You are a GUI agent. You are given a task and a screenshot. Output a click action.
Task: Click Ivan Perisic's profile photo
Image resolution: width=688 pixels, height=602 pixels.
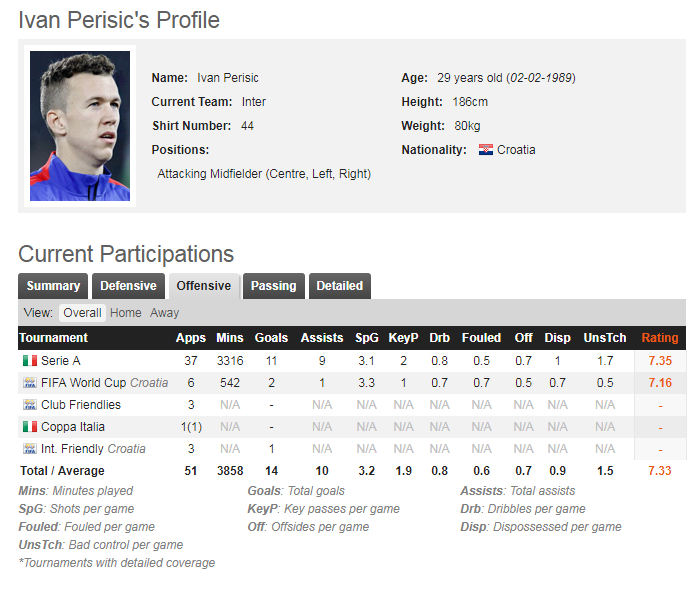point(80,126)
